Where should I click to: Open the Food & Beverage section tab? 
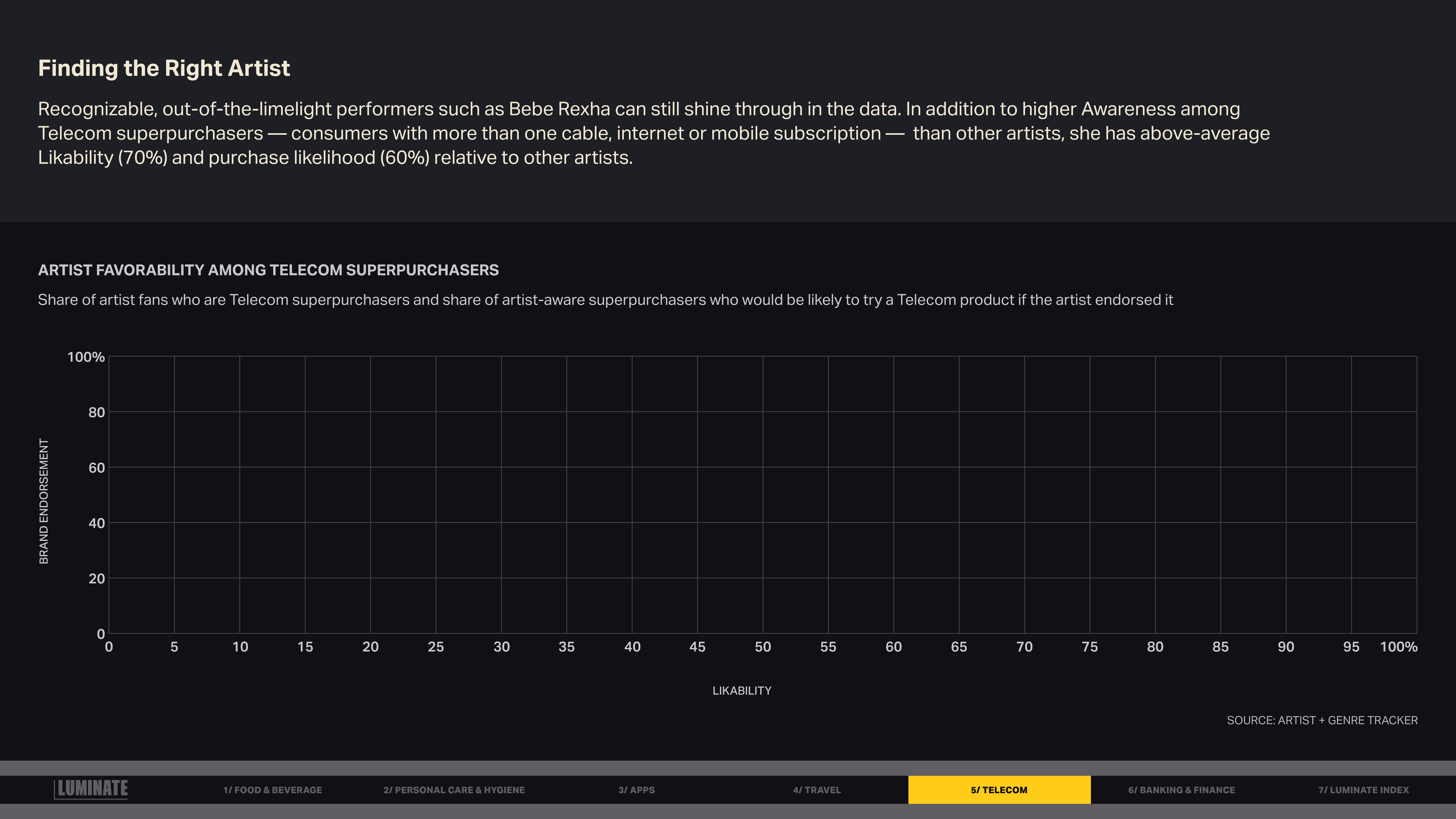click(x=272, y=790)
